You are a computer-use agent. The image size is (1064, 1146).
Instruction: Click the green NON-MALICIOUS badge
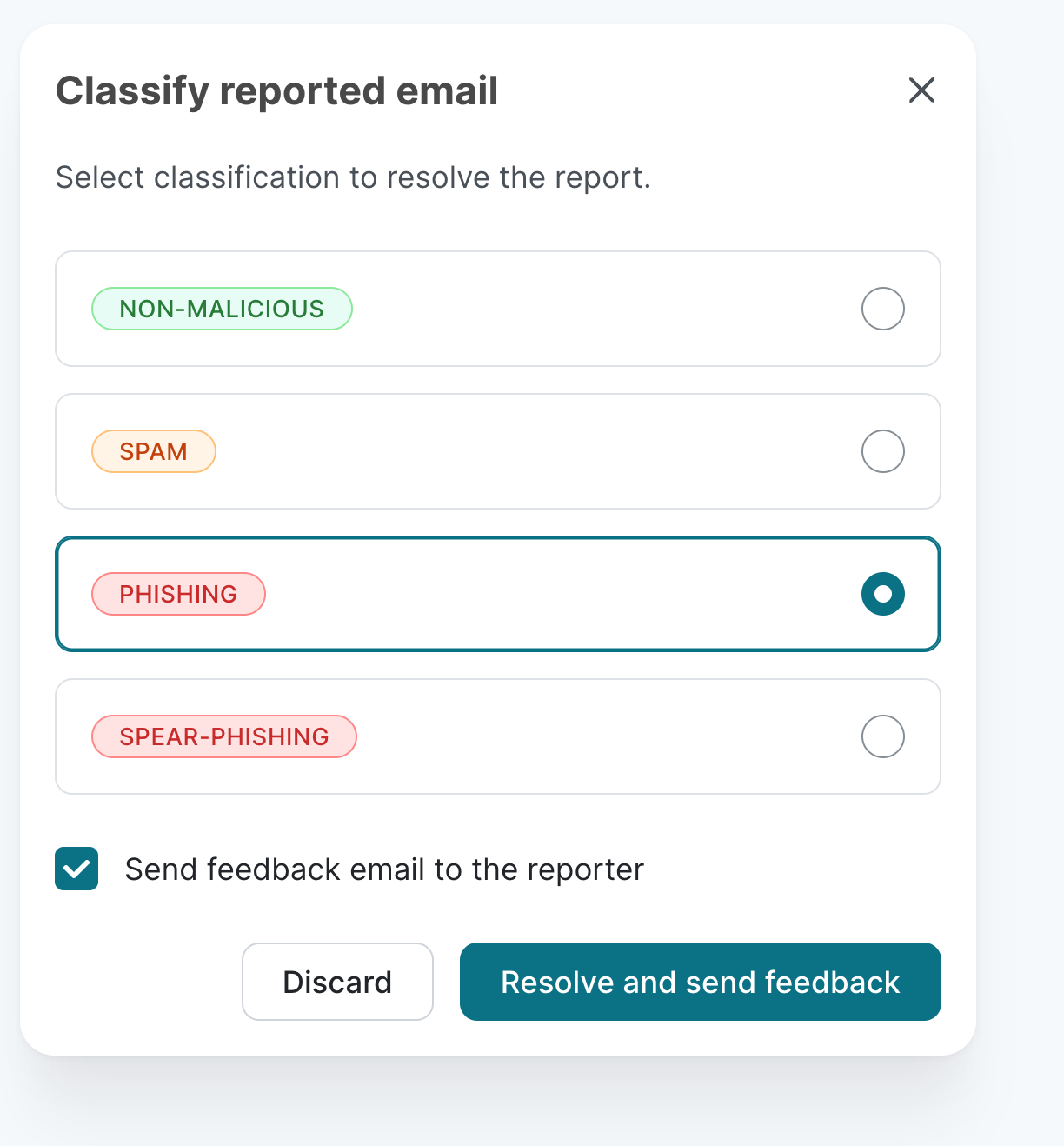222,309
